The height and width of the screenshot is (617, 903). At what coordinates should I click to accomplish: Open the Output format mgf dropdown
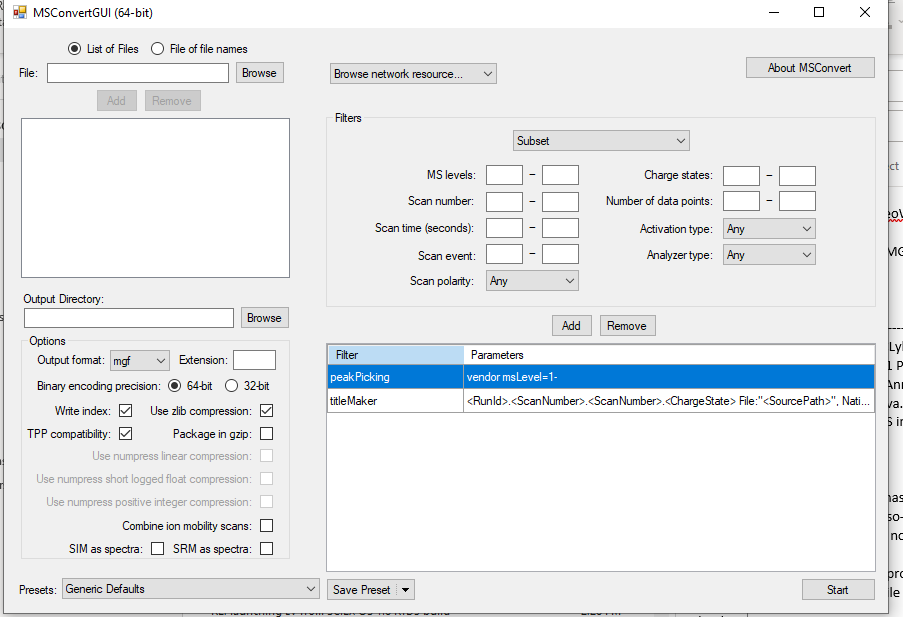pos(139,361)
